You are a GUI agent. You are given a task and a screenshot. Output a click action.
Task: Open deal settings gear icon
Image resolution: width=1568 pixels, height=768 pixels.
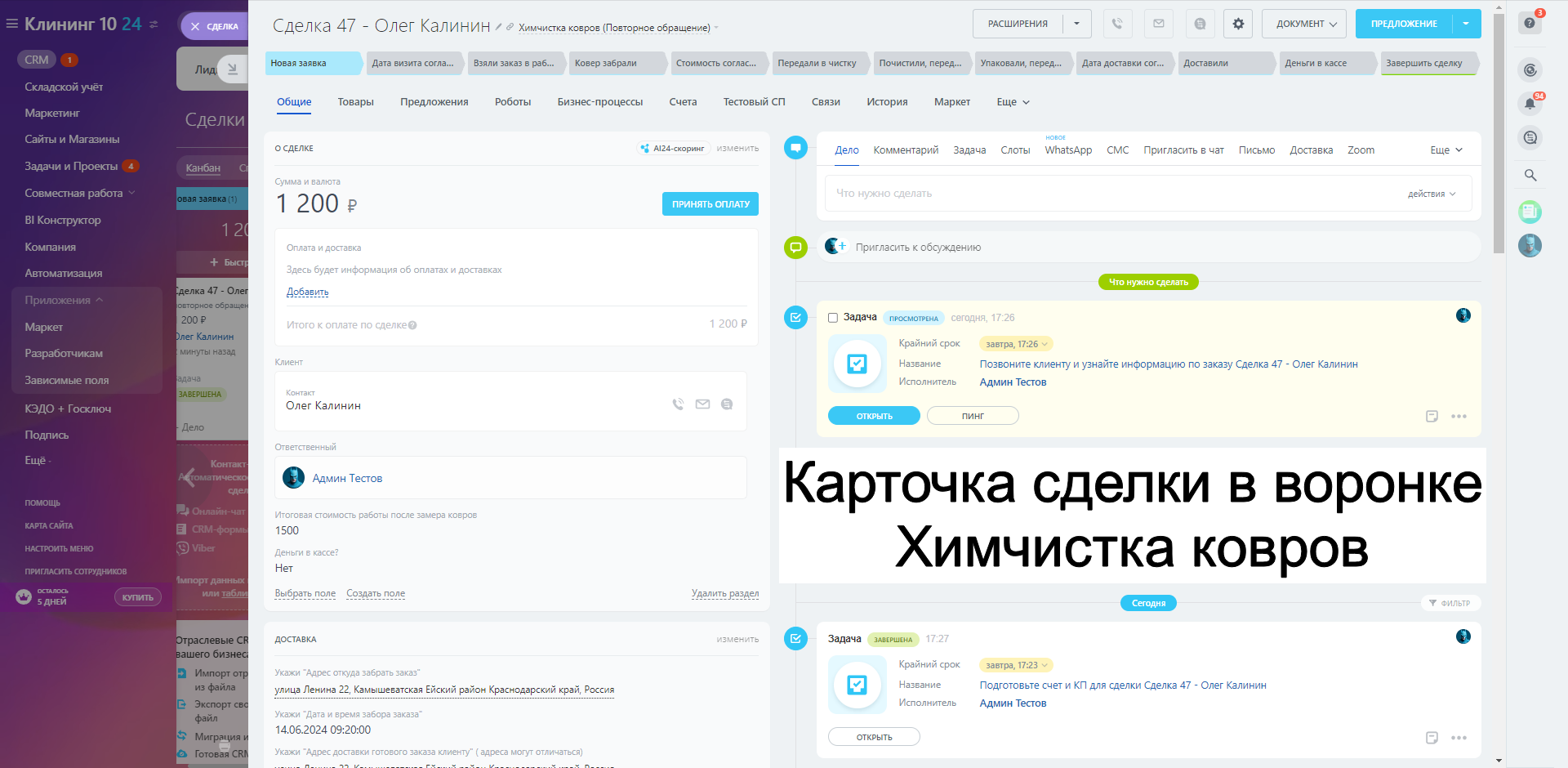[x=1238, y=24]
